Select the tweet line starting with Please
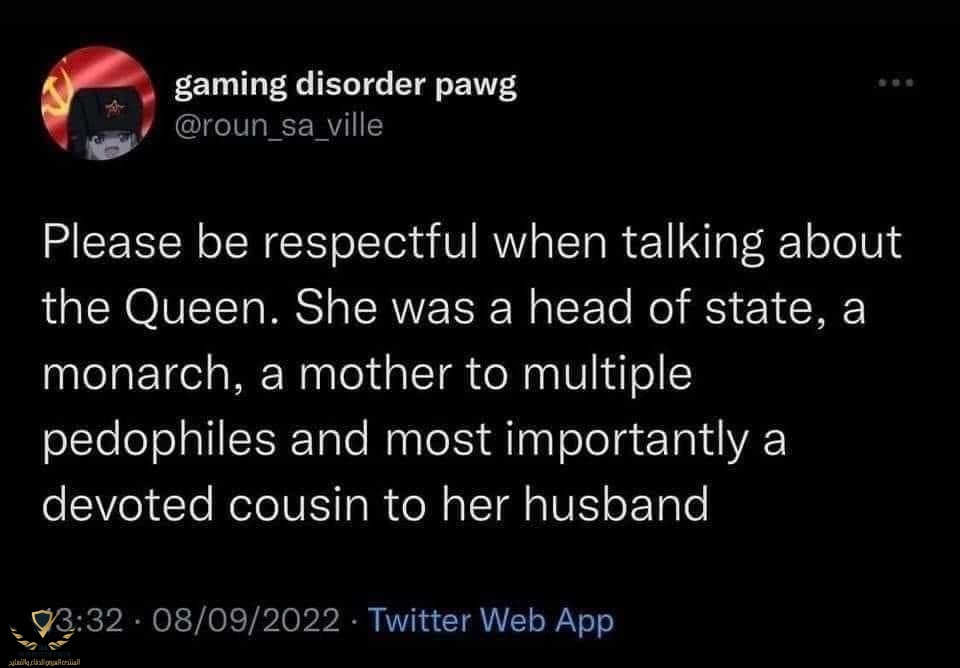The width and height of the screenshot is (960, 668). coord(472,242)
